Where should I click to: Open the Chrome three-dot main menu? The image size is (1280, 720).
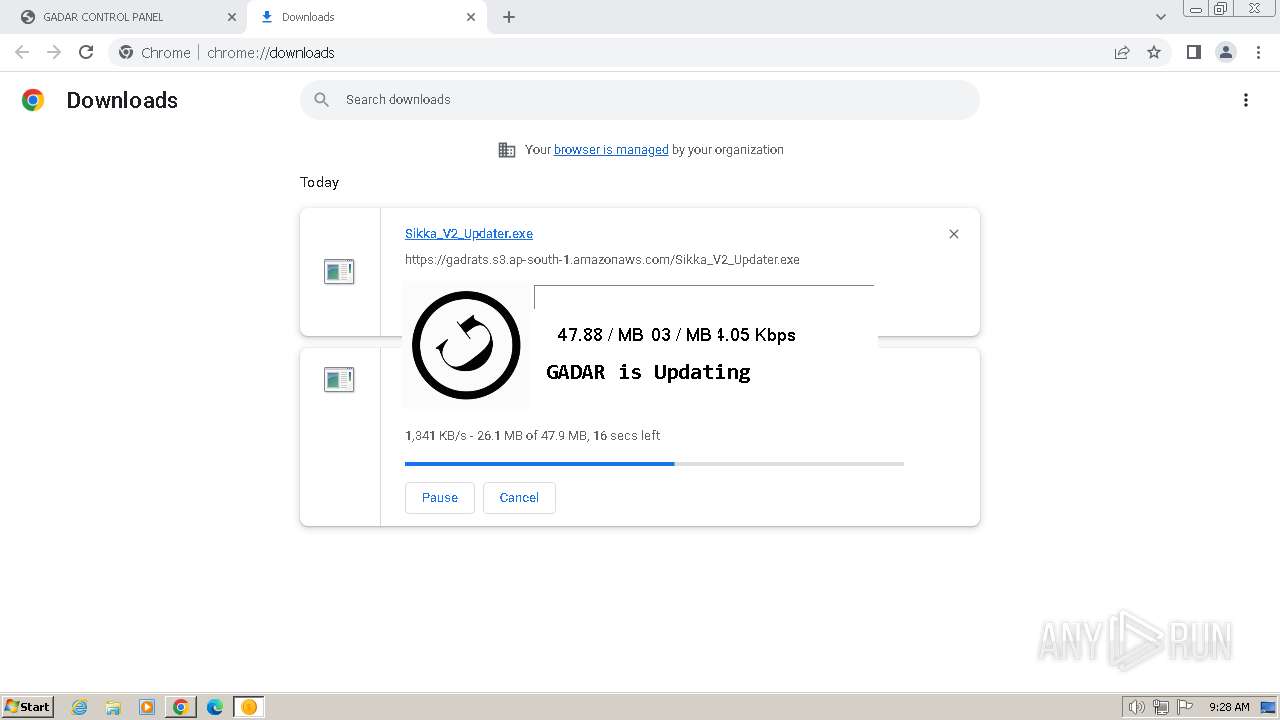(x=1259, y=52)
